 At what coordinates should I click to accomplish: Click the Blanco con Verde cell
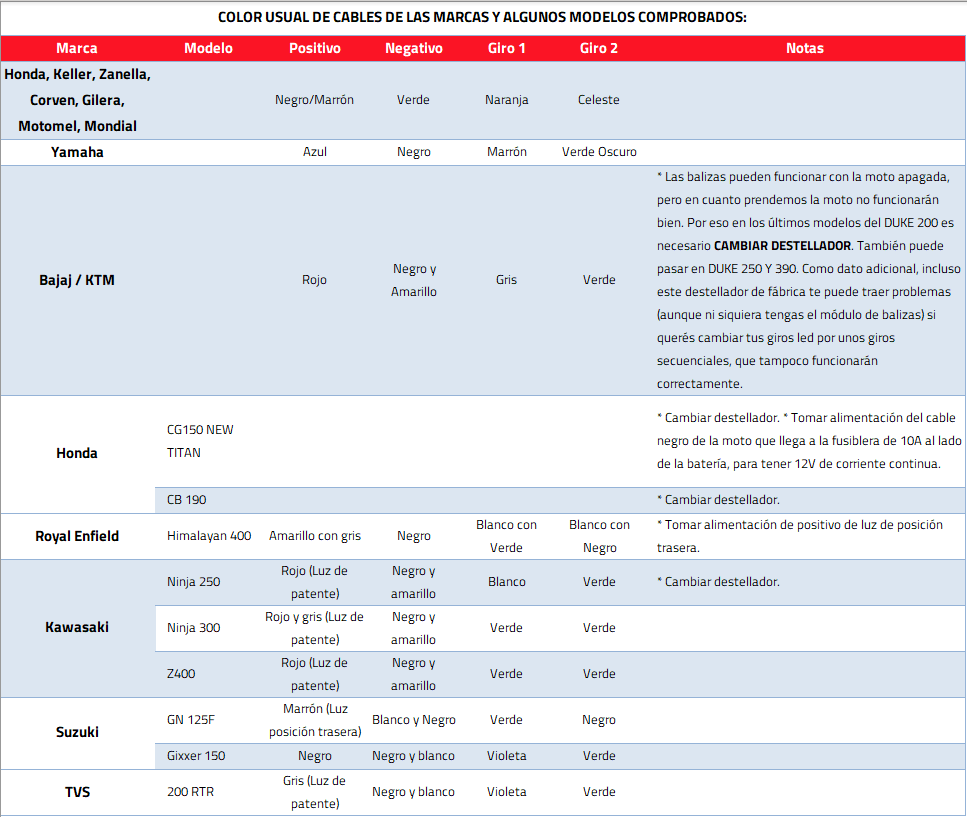click(506, 536)
